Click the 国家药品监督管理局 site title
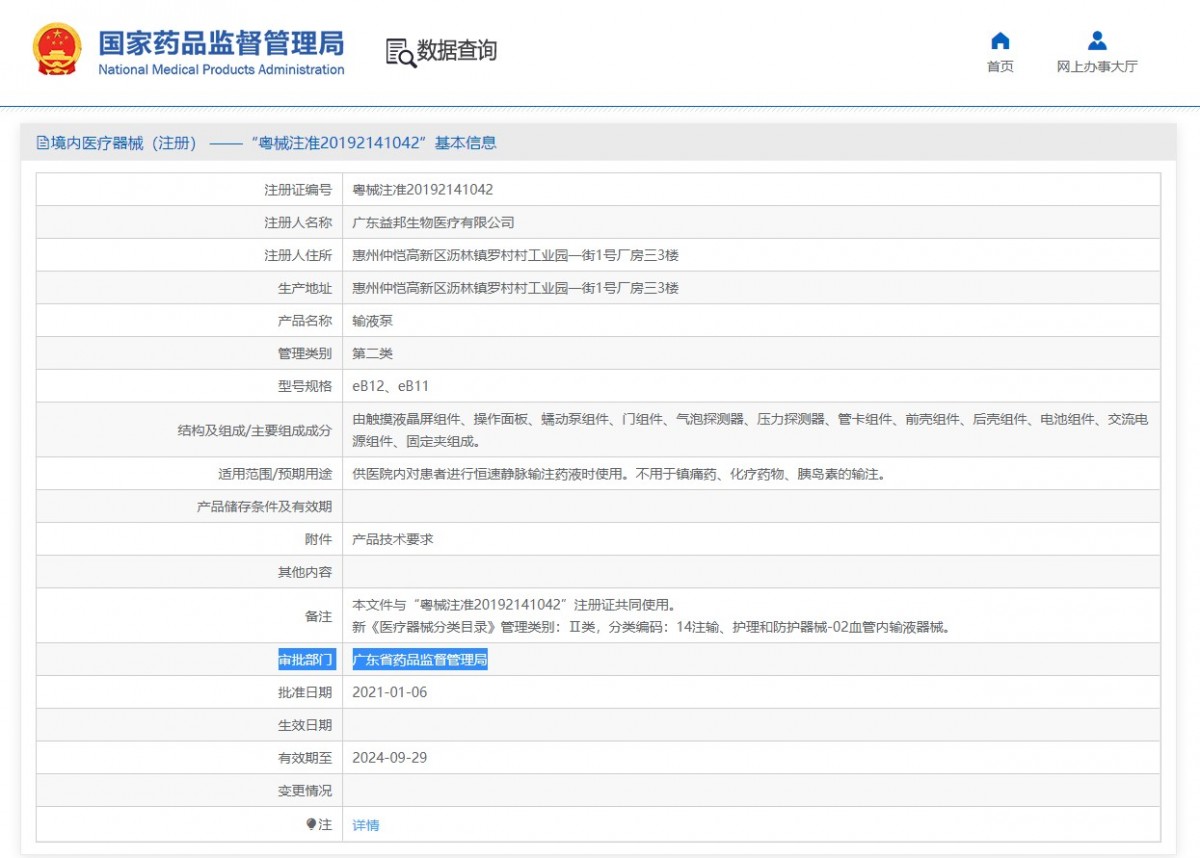1200x858 pixels. (x=221, y=43)
